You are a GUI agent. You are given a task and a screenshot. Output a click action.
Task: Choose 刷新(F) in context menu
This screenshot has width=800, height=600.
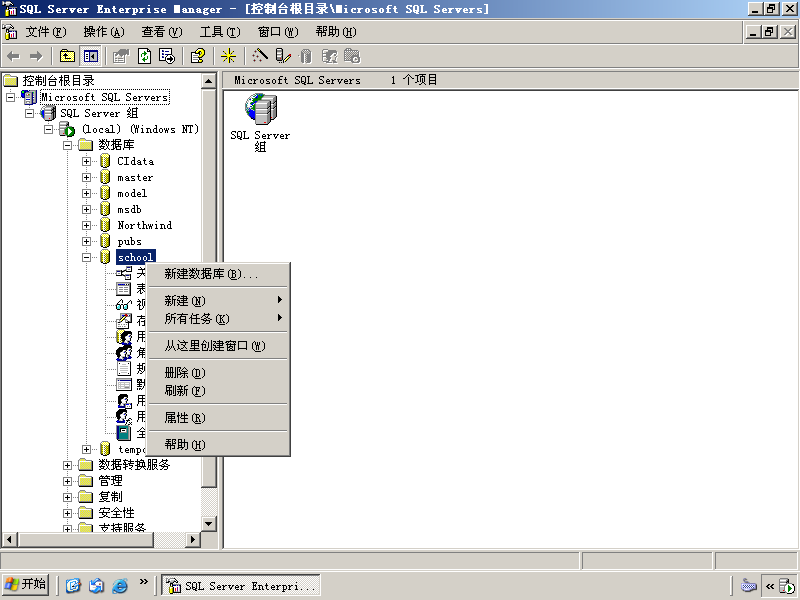coord(218,391)
